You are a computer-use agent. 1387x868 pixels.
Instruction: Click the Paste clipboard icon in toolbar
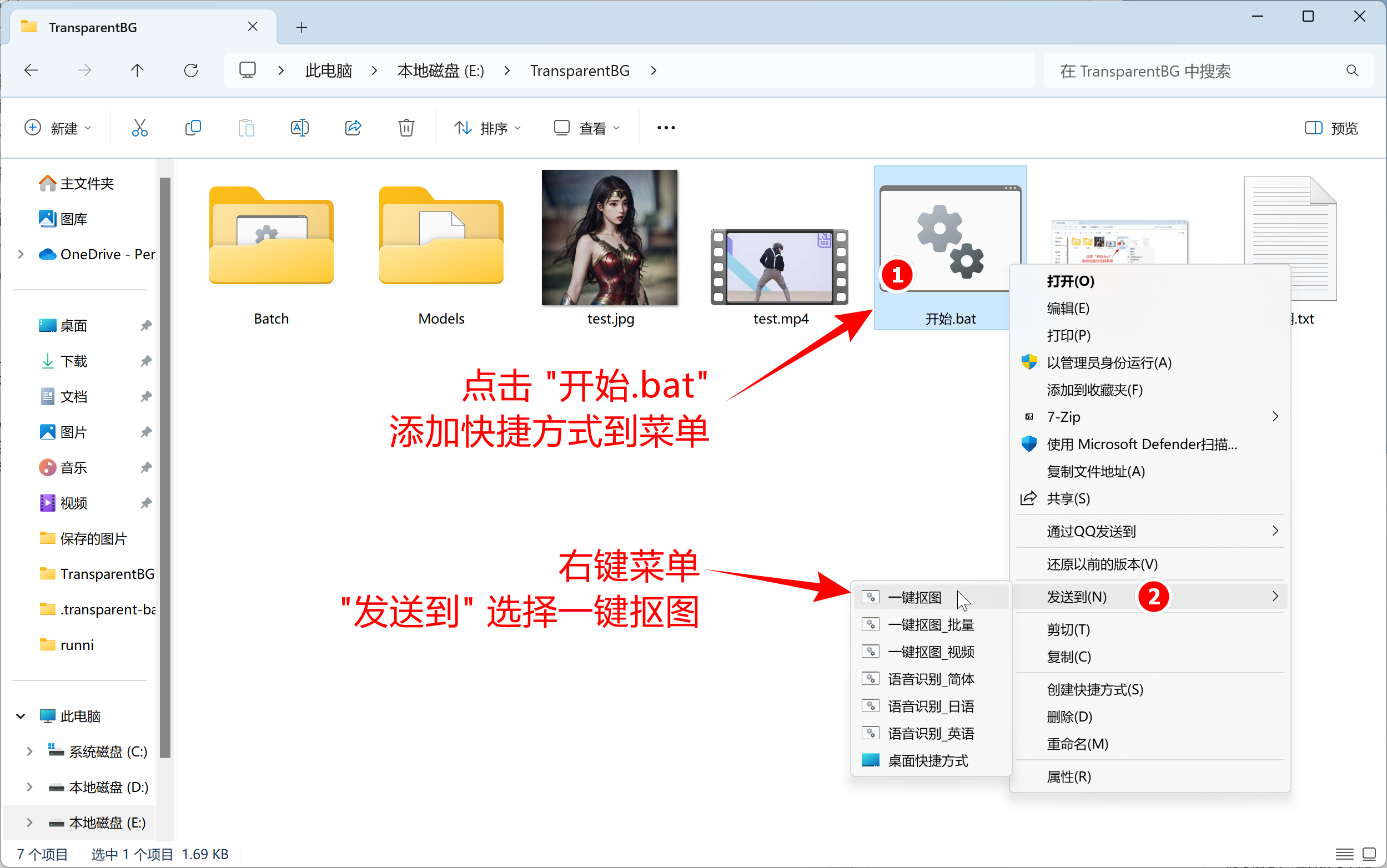pyautogui.click(x=247, y=128)
